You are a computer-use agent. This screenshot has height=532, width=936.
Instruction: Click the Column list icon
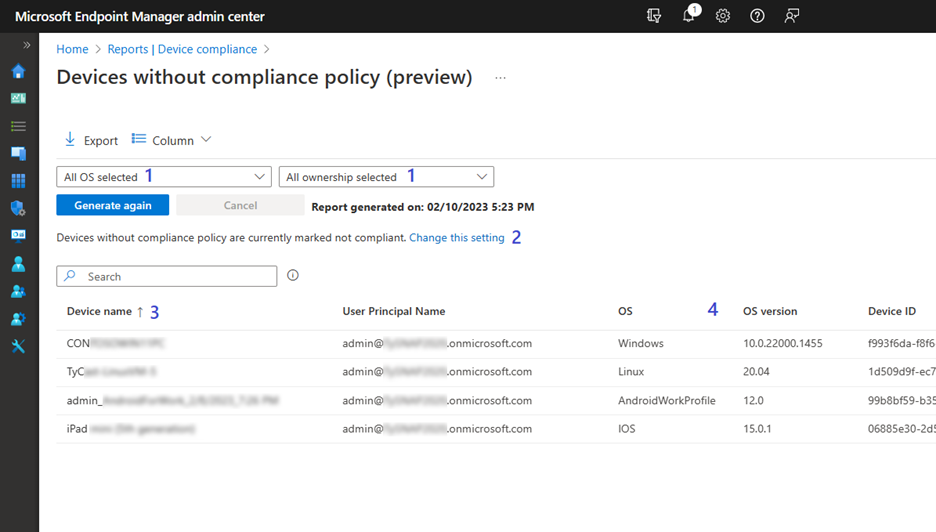(x=138, y=139)
